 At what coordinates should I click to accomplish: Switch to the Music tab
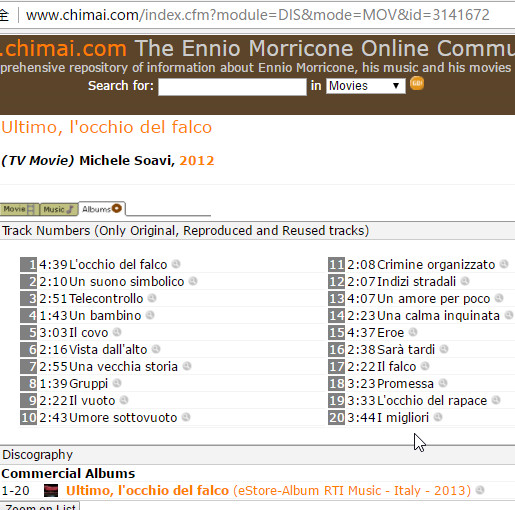tap(59, 209)
